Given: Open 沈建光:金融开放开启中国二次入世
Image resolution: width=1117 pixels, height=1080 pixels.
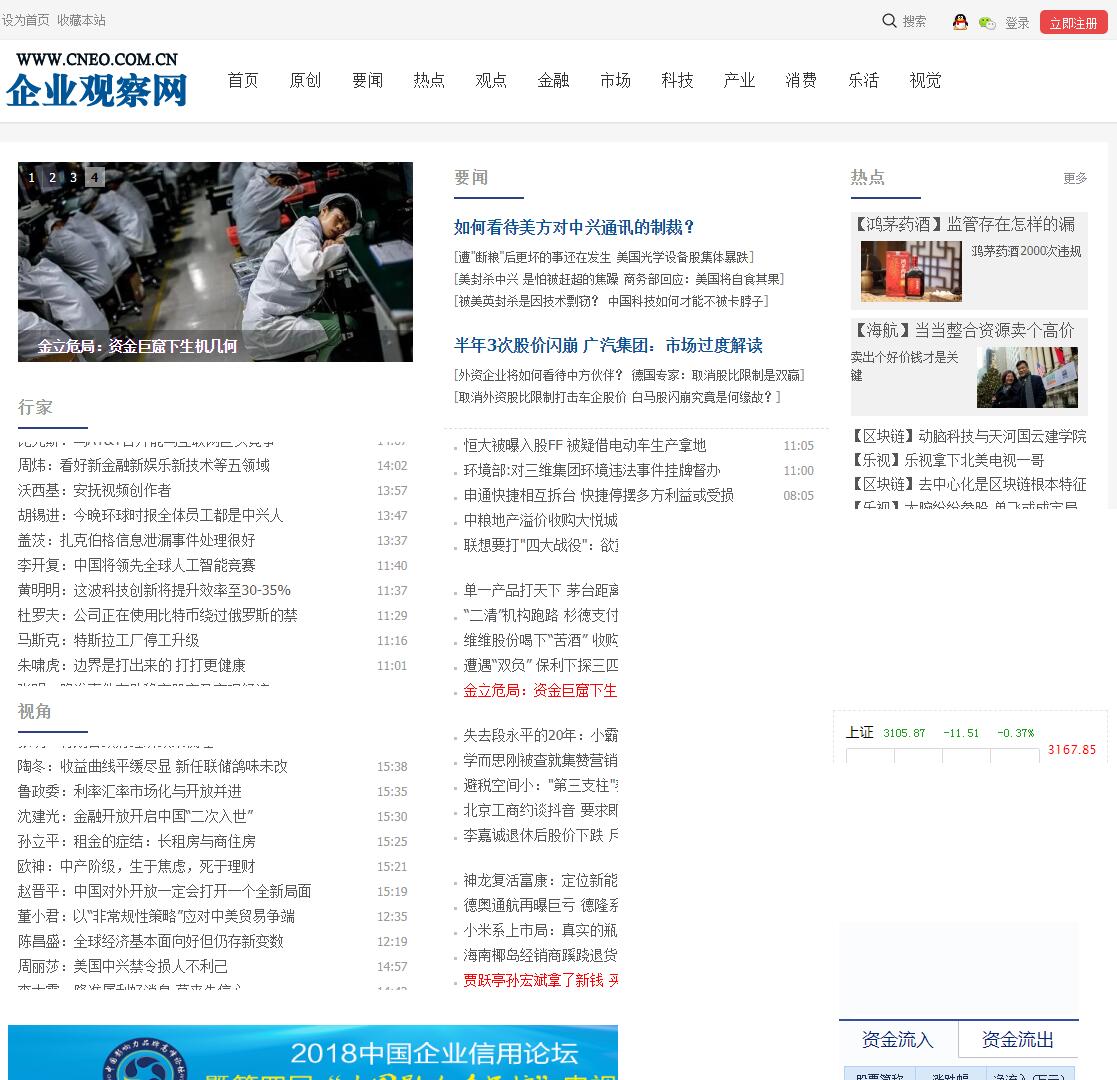Looking at the screenshot, I should pyautogui.click(x=136, y=816).
